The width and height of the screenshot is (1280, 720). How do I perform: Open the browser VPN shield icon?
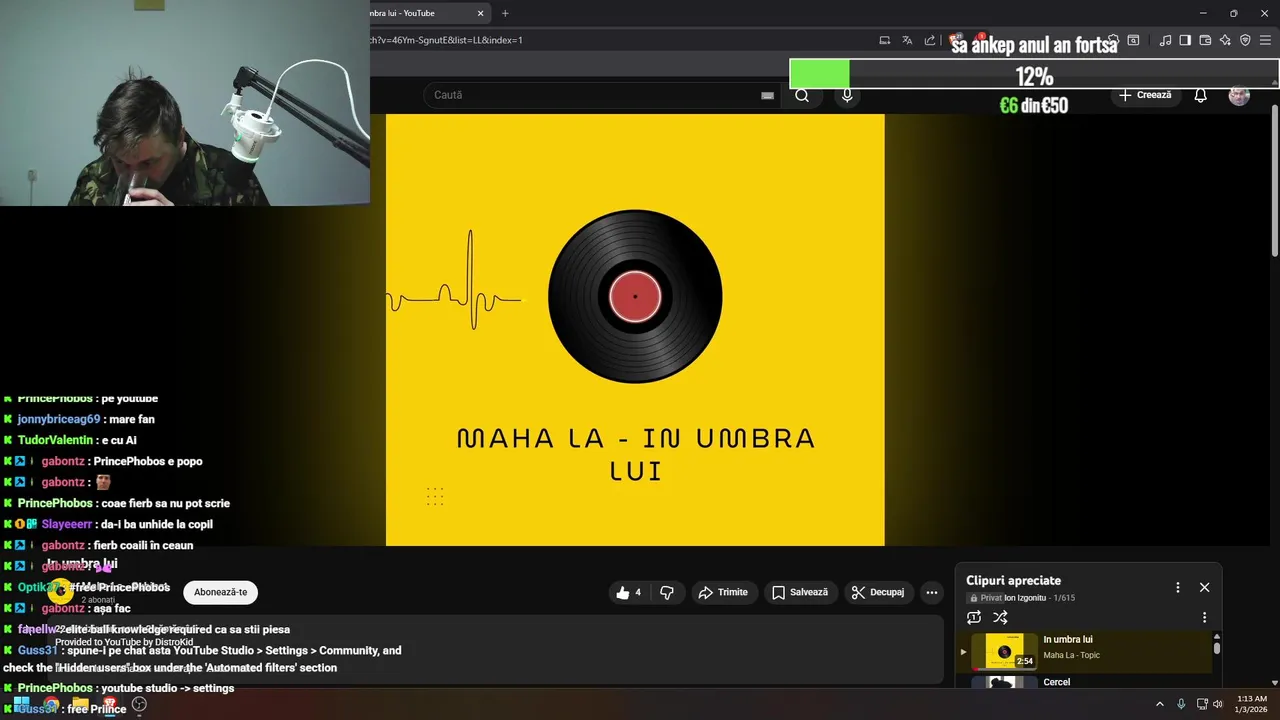point(1245,40)
